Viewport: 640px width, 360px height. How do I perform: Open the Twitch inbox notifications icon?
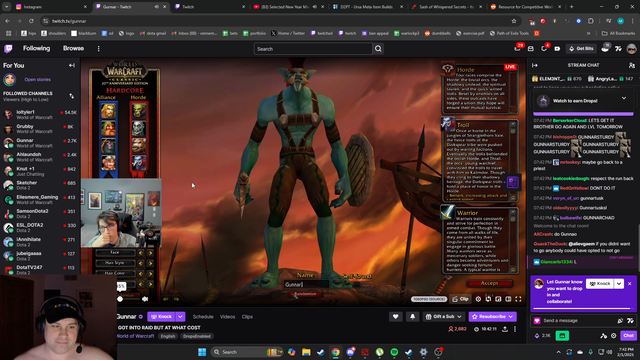click(x=531, y=49)
